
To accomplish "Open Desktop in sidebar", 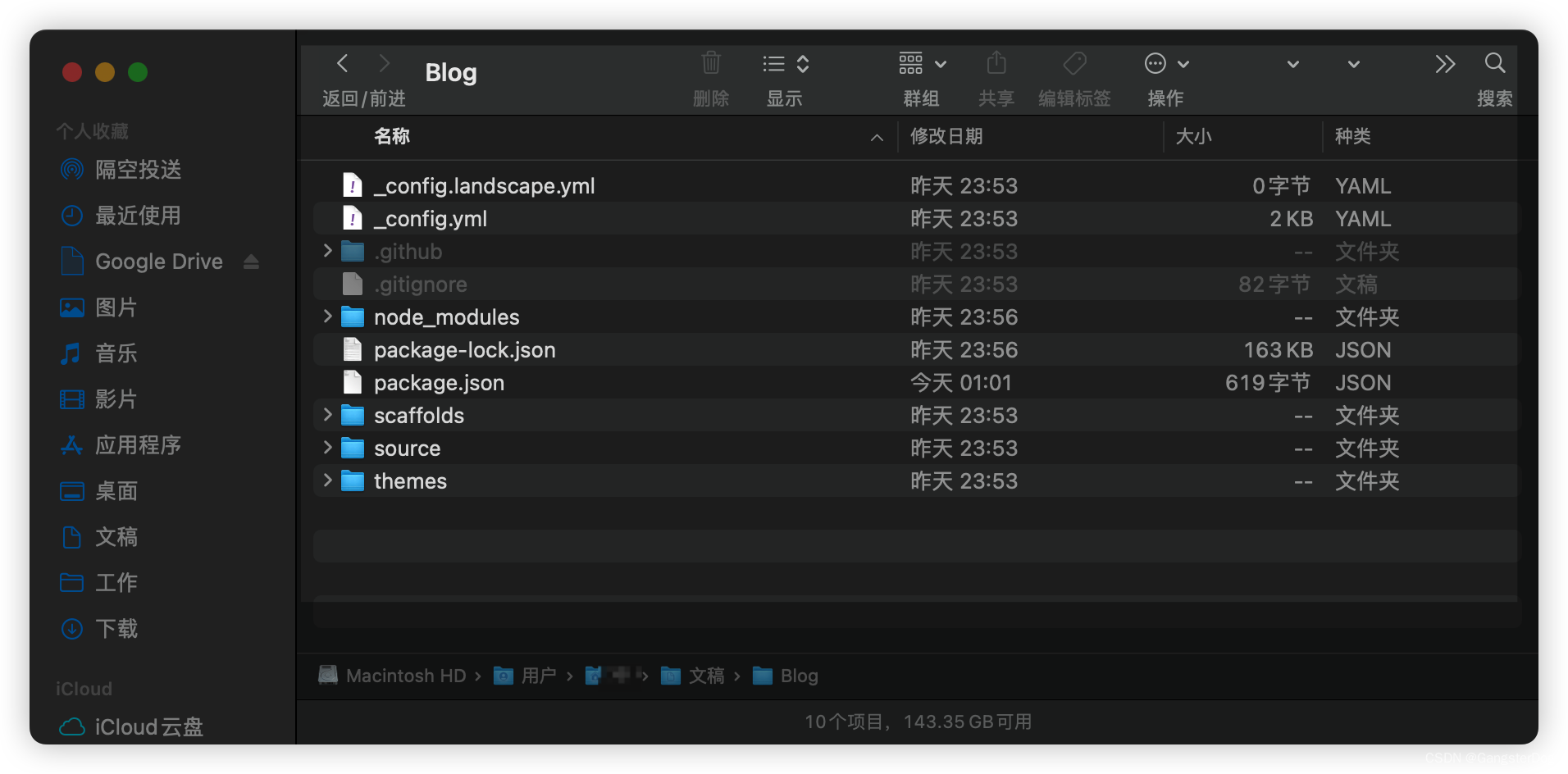I will 98,491.
